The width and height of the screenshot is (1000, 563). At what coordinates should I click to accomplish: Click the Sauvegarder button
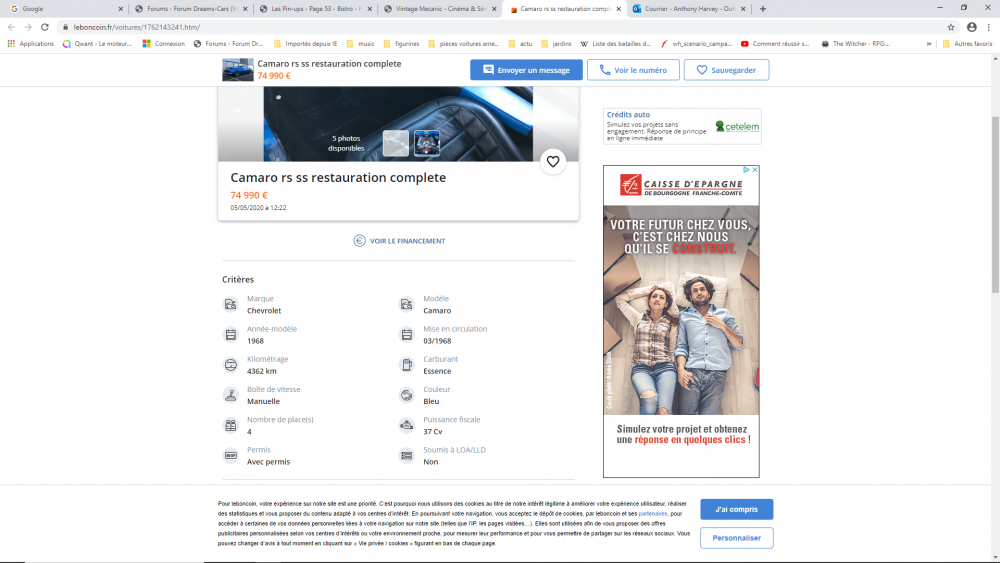click(x=726, y=70)
